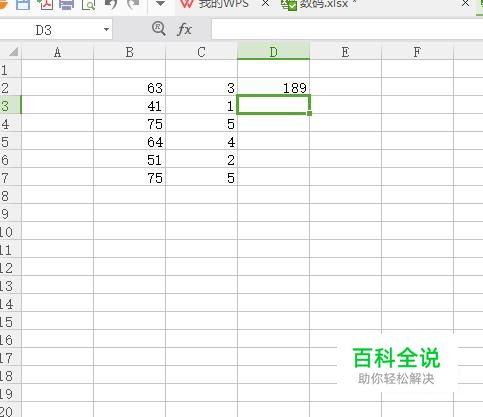
Task: Click the magnifier icon beside fx
Action: pyautogui.click(x=158, y=29)
